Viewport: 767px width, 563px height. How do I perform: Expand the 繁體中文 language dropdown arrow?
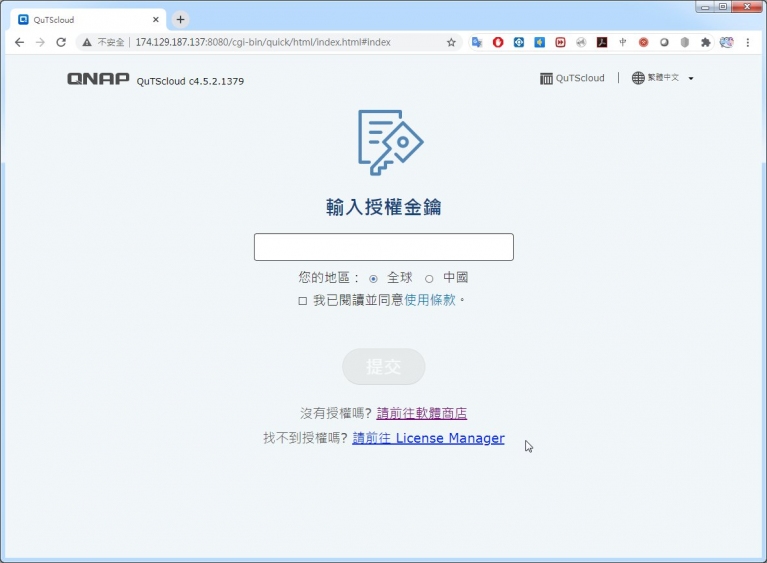[x=691, y=78]
